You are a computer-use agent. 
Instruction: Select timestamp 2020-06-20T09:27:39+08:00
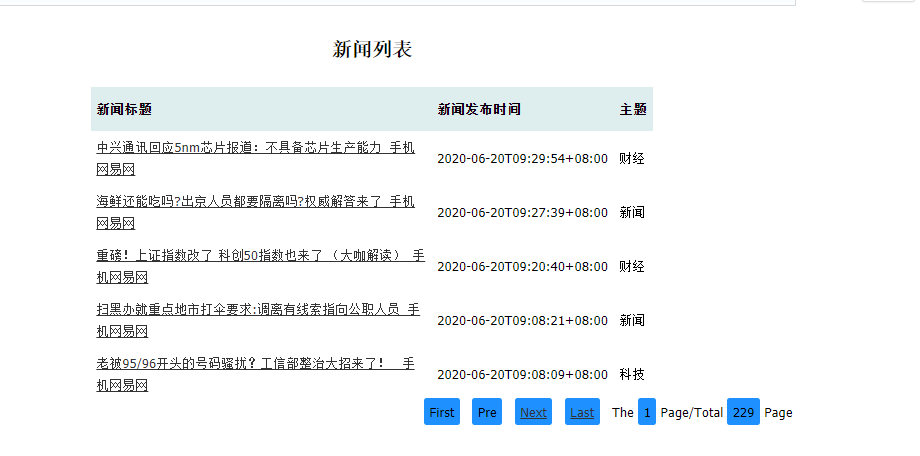pos(522,212)
